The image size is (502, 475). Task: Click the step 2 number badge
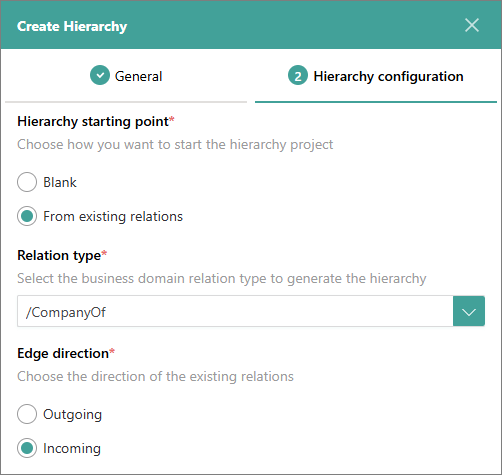298,75
